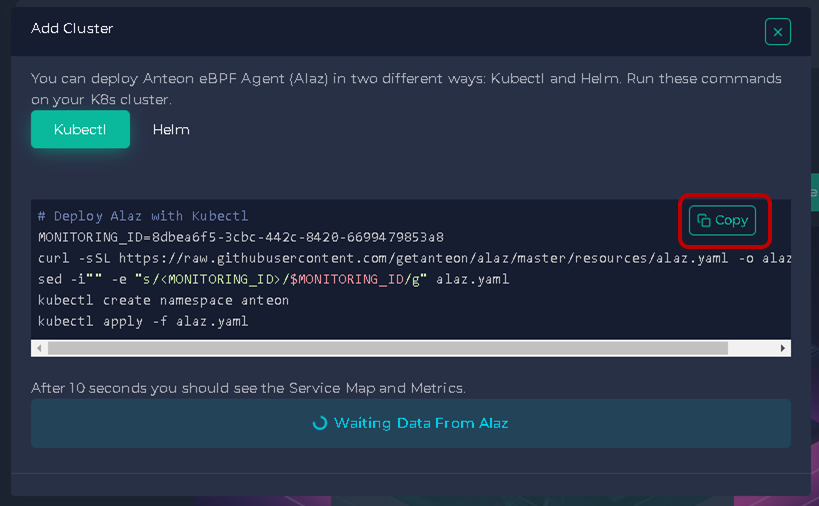This screenshot has height=506, width=819.
Task: Click the right arrow of code scrollbar
Action: 782,348
